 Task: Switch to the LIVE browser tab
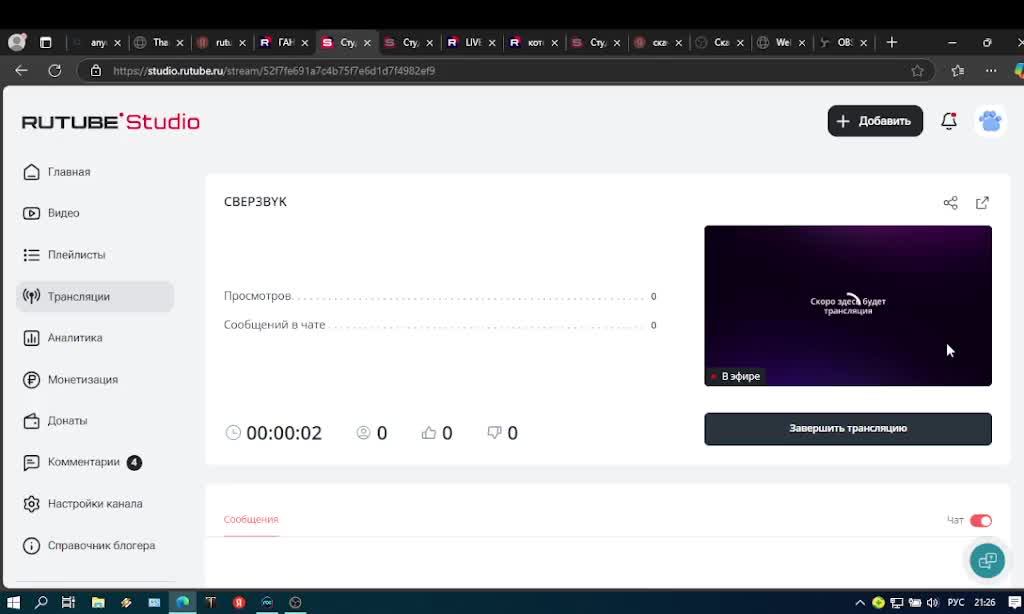472,42
